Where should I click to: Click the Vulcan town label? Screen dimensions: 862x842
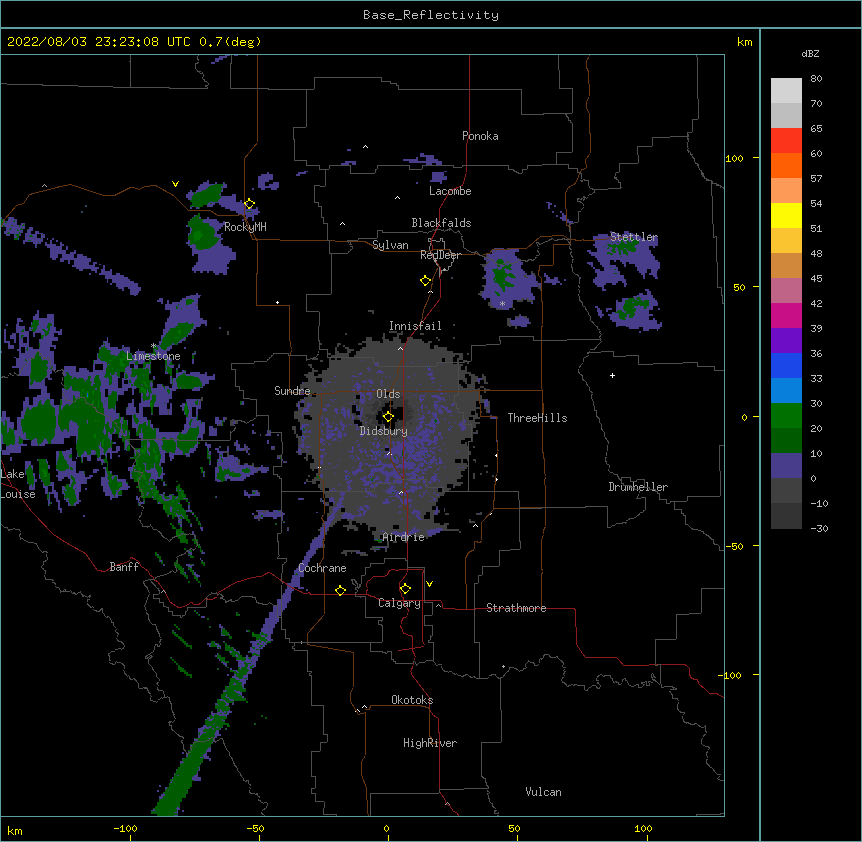[543, 792]
